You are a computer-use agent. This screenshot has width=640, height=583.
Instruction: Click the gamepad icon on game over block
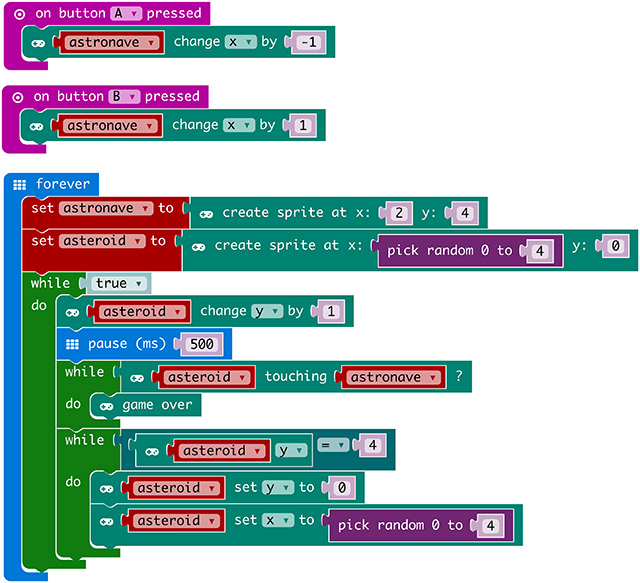pyautogui.click(x=107, y=405)
